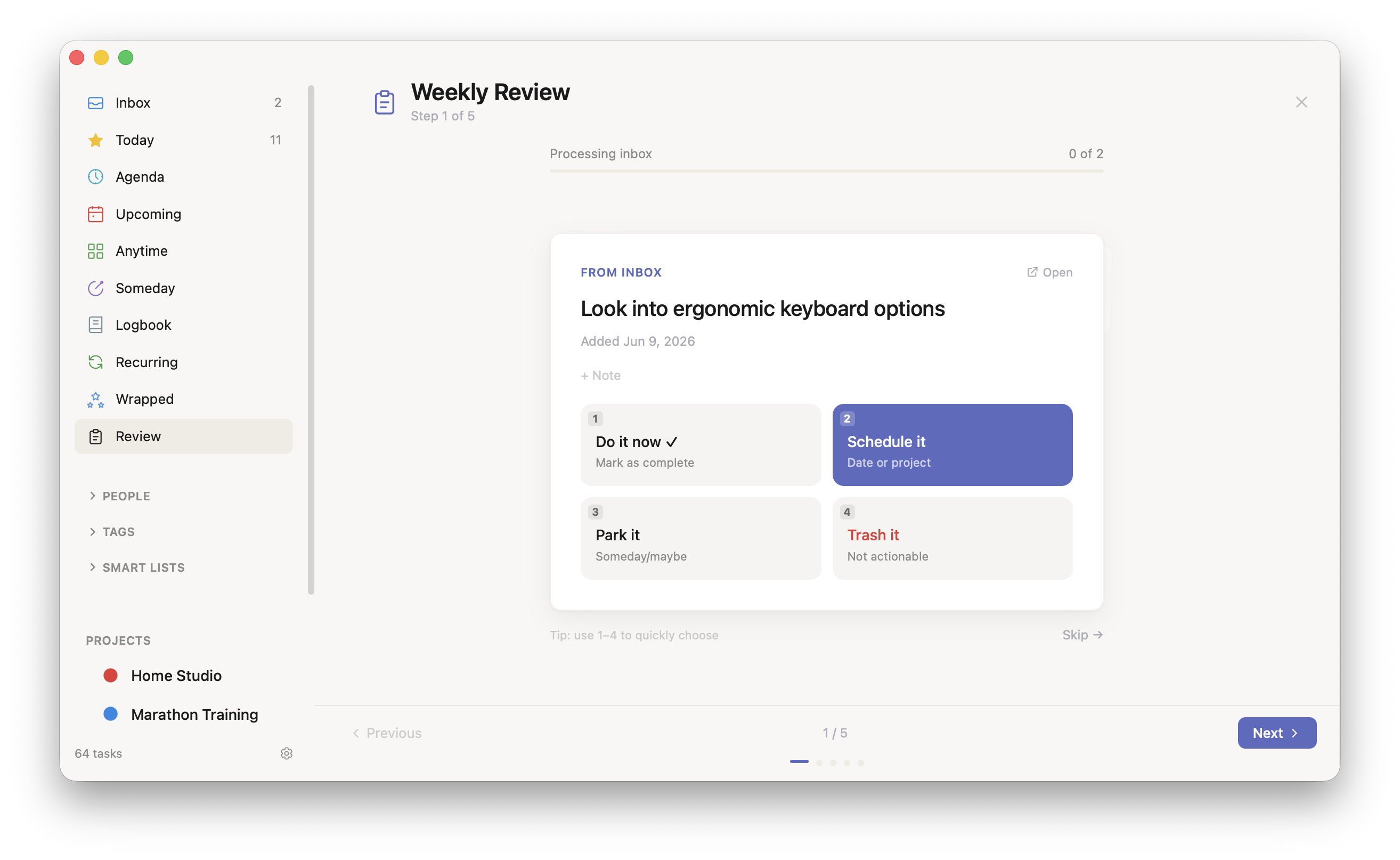Click the Weekly Review header clipboard icon

tap(385, 102)
